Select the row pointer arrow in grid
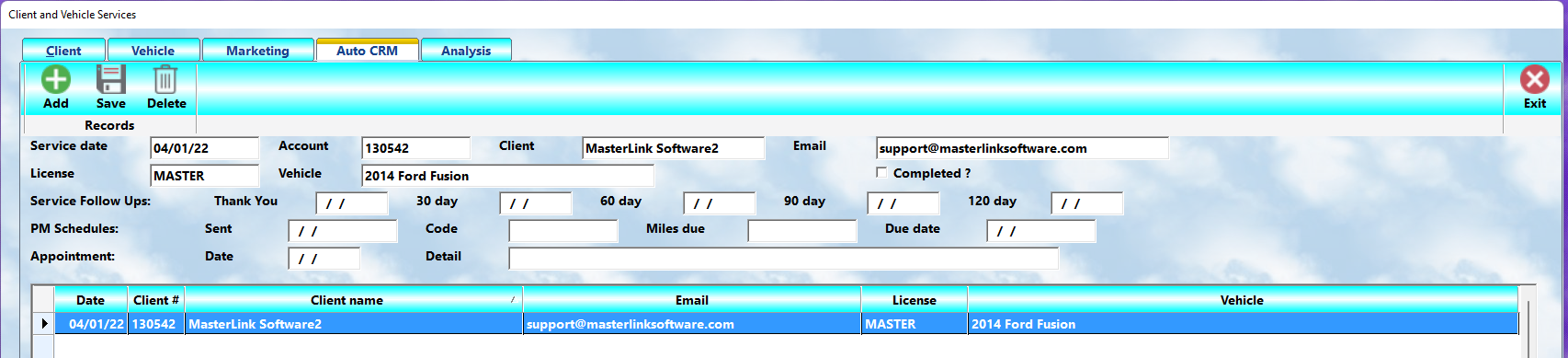 (x=44, y=324)
